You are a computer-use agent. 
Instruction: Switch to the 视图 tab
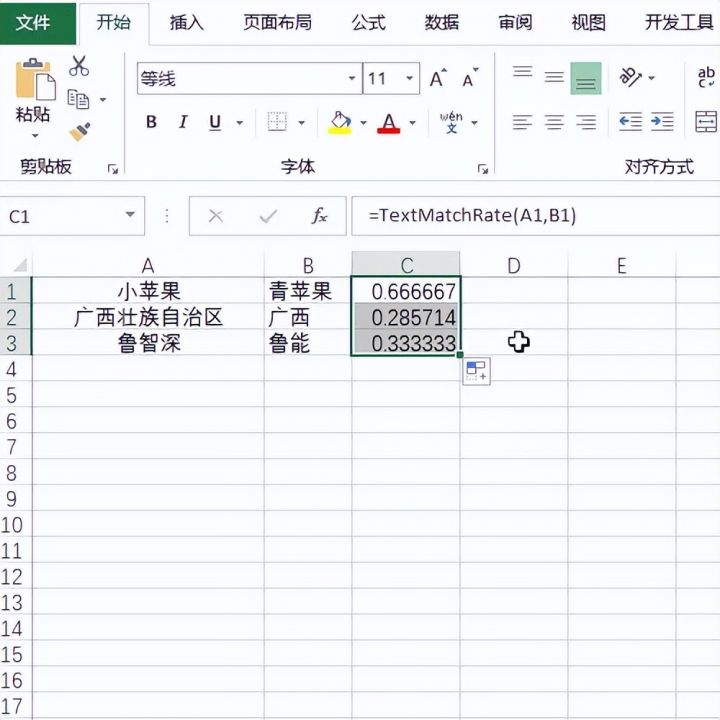click(588, 22)
